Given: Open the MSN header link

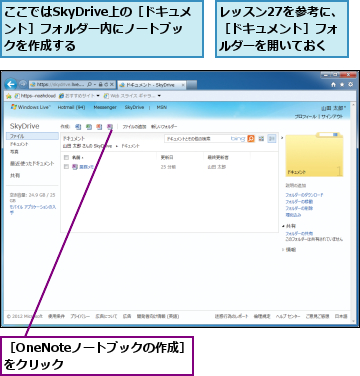Looking at the screenshot, I should 162,107.
